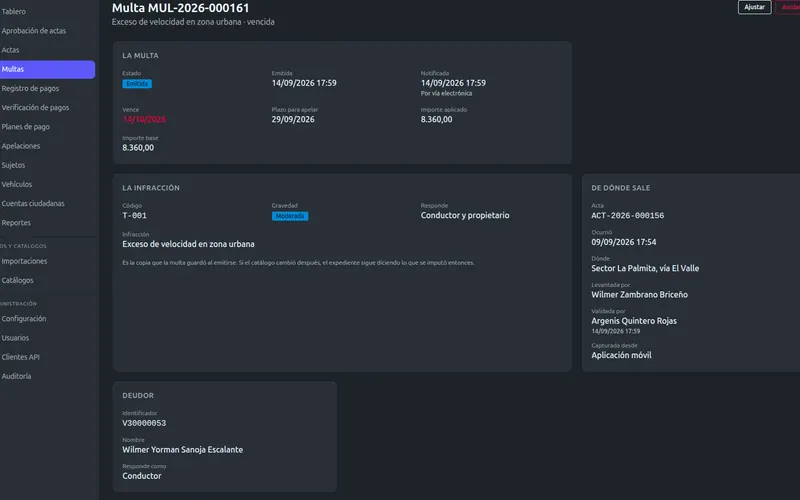The height and width of the screenshot is (500, 800).
Task: Click the Emitida date value 14/09/2026 17:59
Action: [x=304, y=83]
